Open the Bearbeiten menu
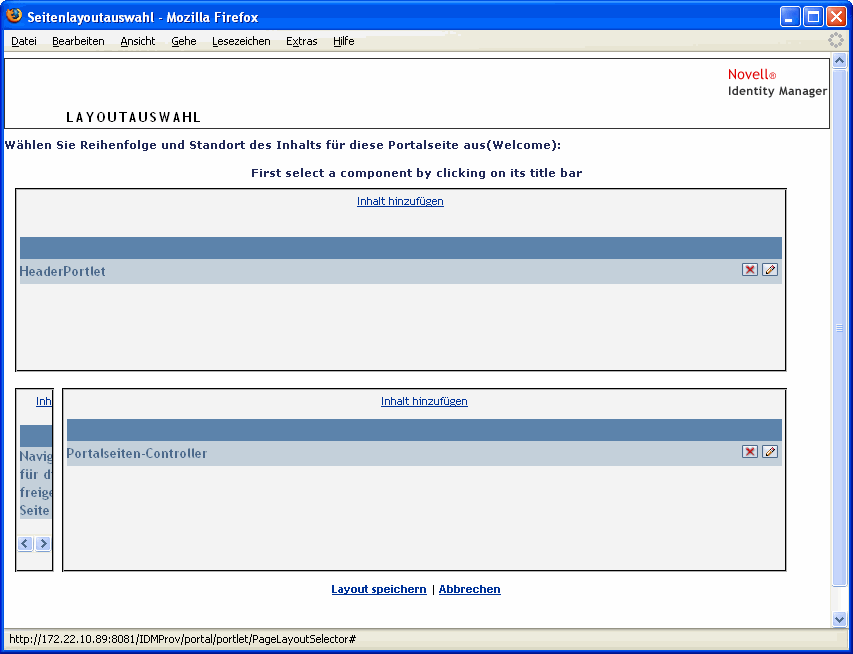Viewport: 853px width, 654px height. tap(78, 41)
